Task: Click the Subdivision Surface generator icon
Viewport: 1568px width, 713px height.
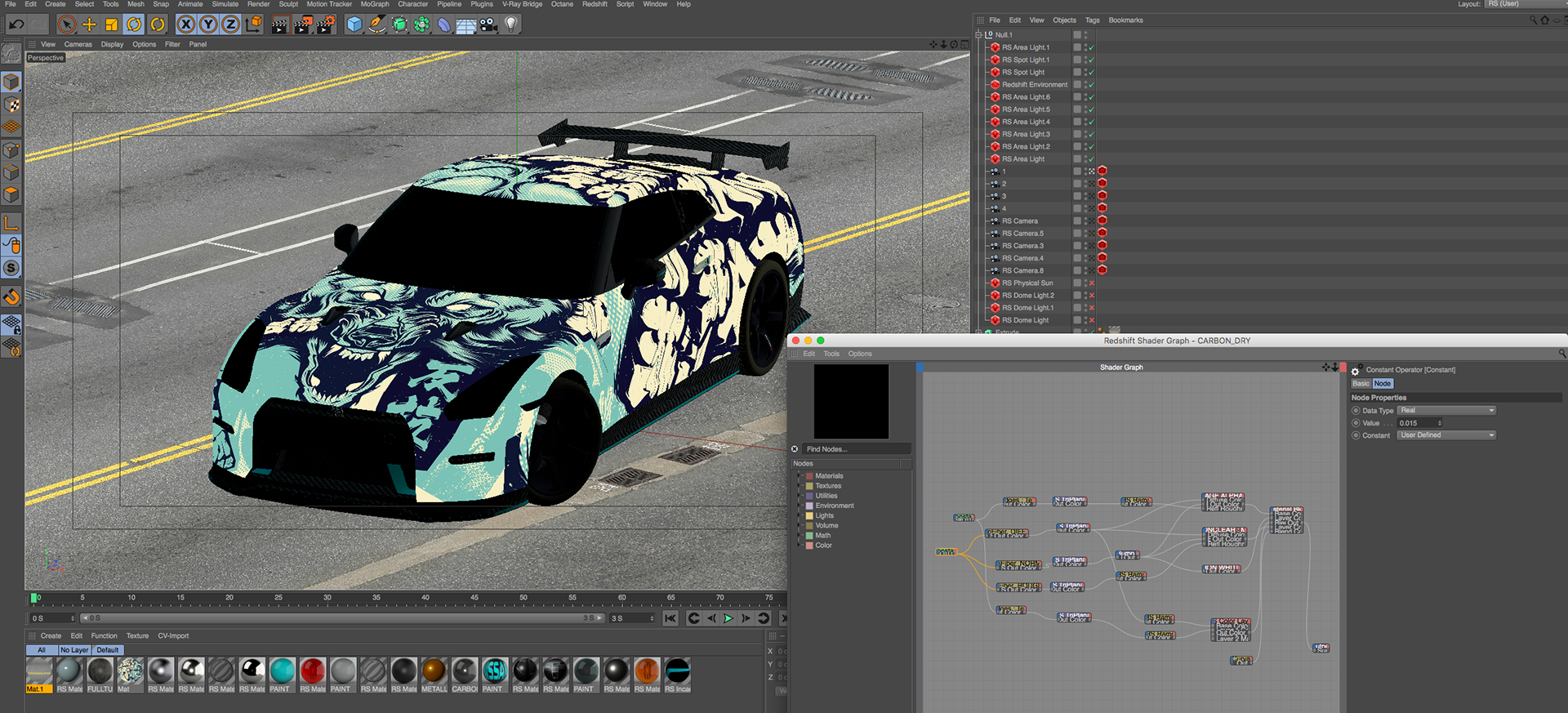Action: (399, 25)
